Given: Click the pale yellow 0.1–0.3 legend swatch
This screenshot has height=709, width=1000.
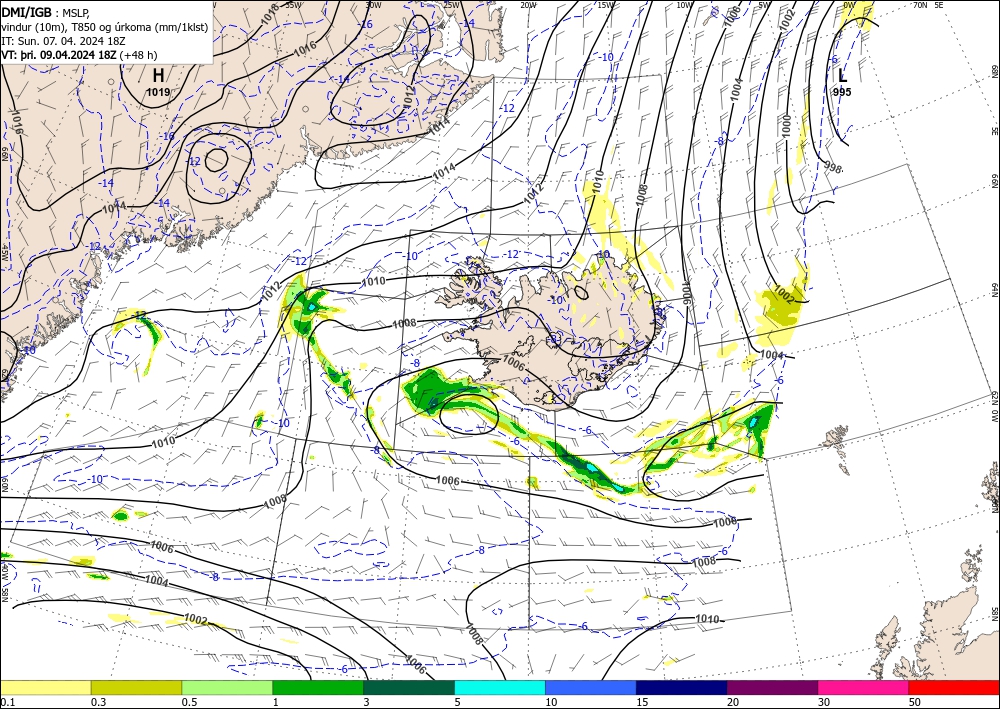Looking at the screenshot, I should (45, 687).
